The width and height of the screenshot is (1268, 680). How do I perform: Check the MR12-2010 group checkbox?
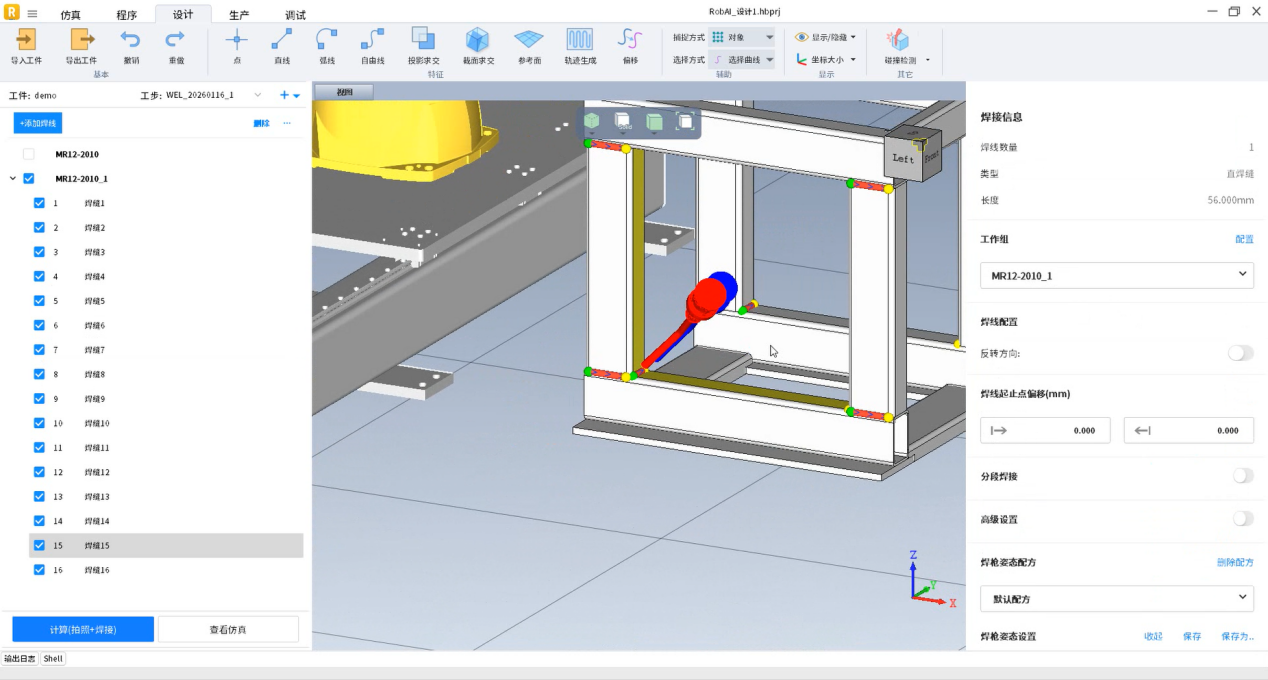pos(28,154)
